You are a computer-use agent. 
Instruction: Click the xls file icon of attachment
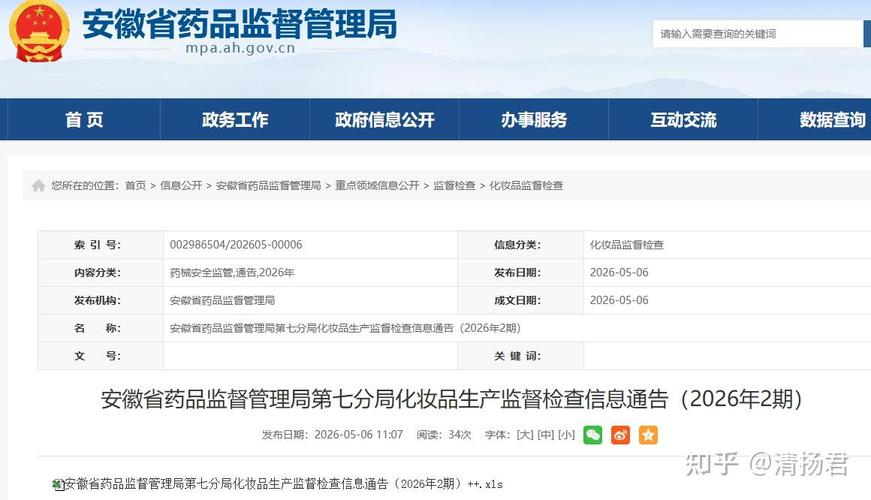(x=58, y=484)
